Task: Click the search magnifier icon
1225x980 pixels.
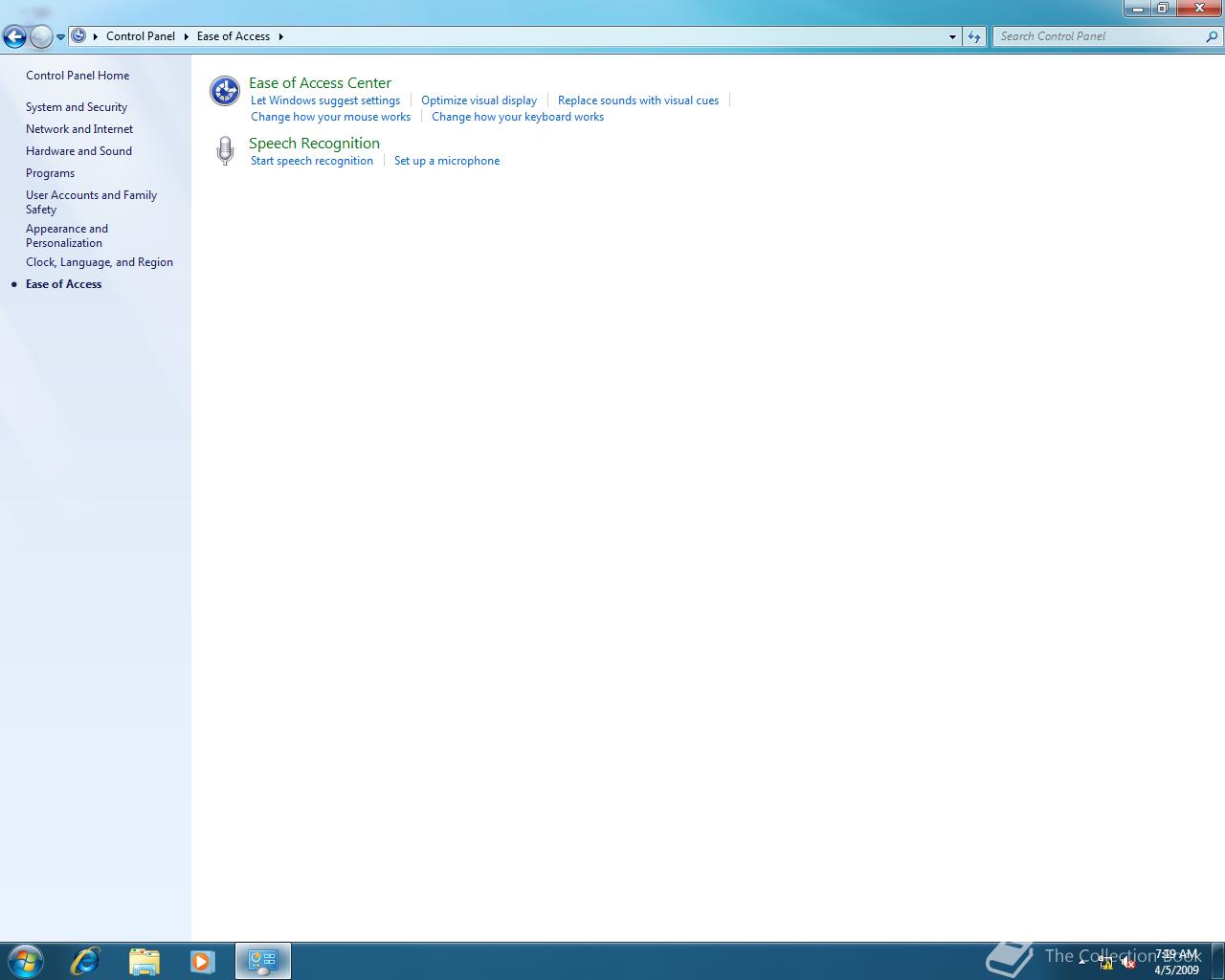Action: coord(1213,36)
